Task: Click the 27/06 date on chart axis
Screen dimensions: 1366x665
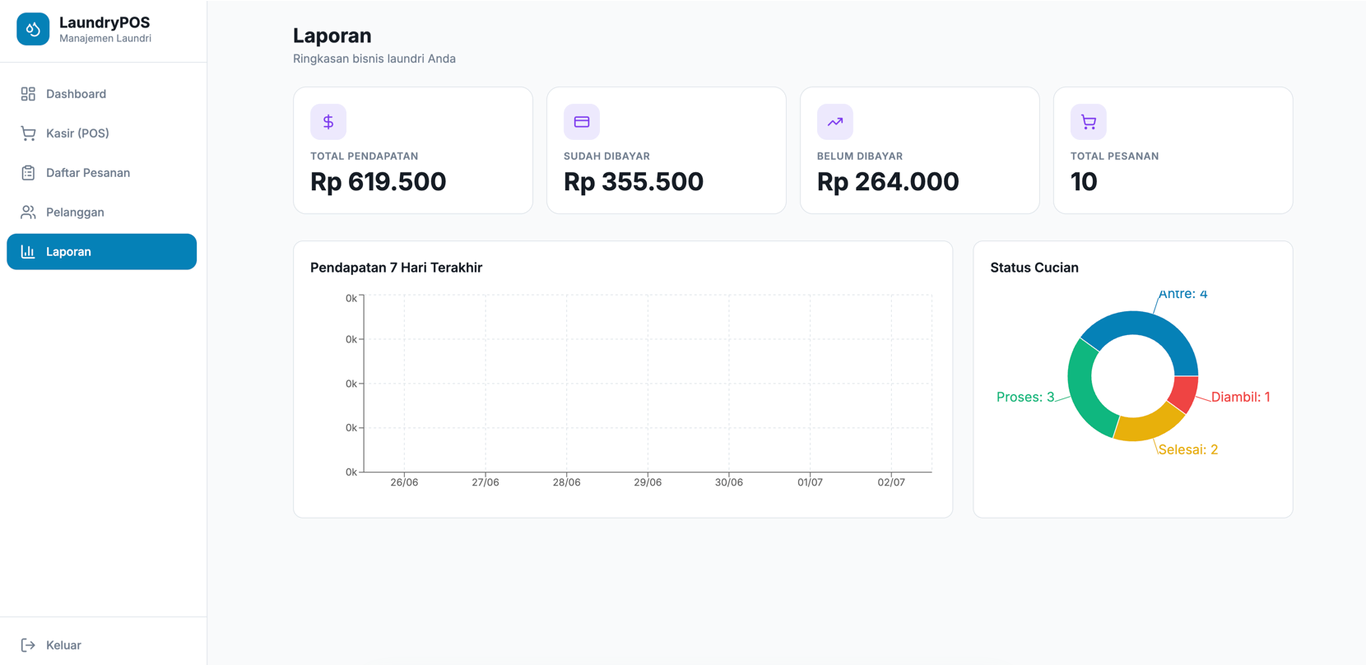Action: pyautogui.click(x=485, y=482)
